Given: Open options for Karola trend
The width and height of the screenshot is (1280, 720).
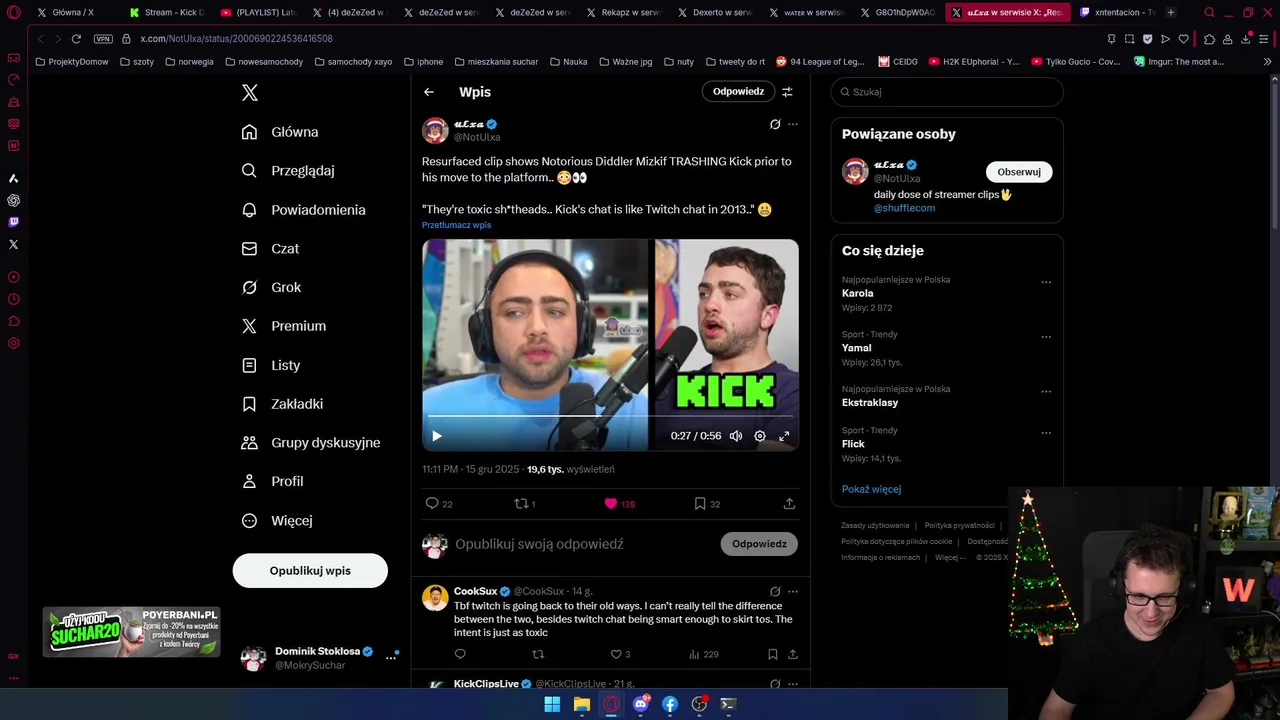Looking at the screenshot, I should click(x=1046, y=282).
